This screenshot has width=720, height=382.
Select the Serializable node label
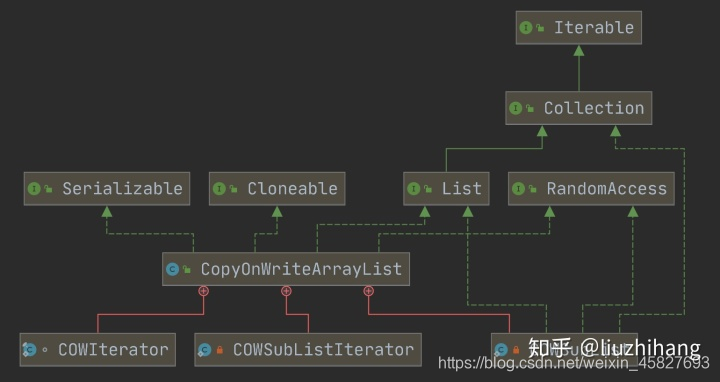click(122, 189)
